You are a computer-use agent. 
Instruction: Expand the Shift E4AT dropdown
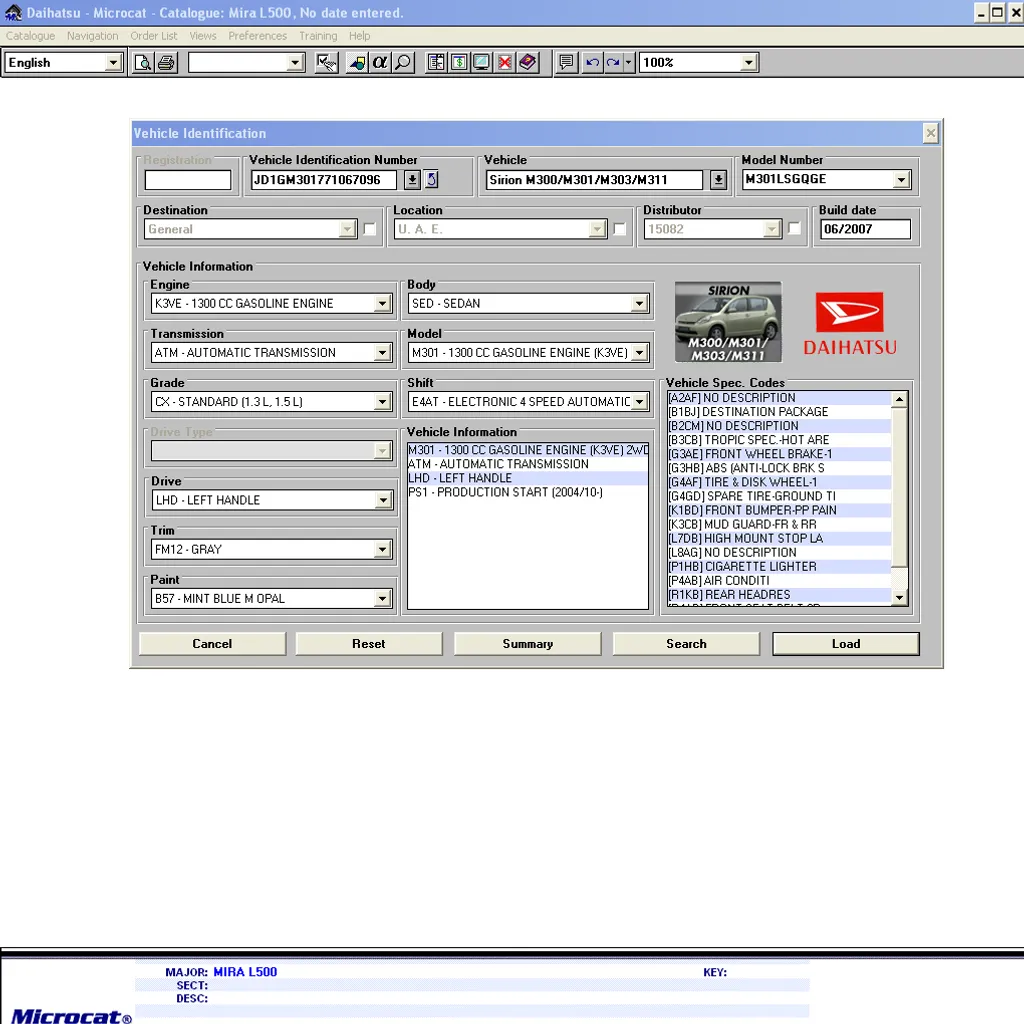click(639, 402)
